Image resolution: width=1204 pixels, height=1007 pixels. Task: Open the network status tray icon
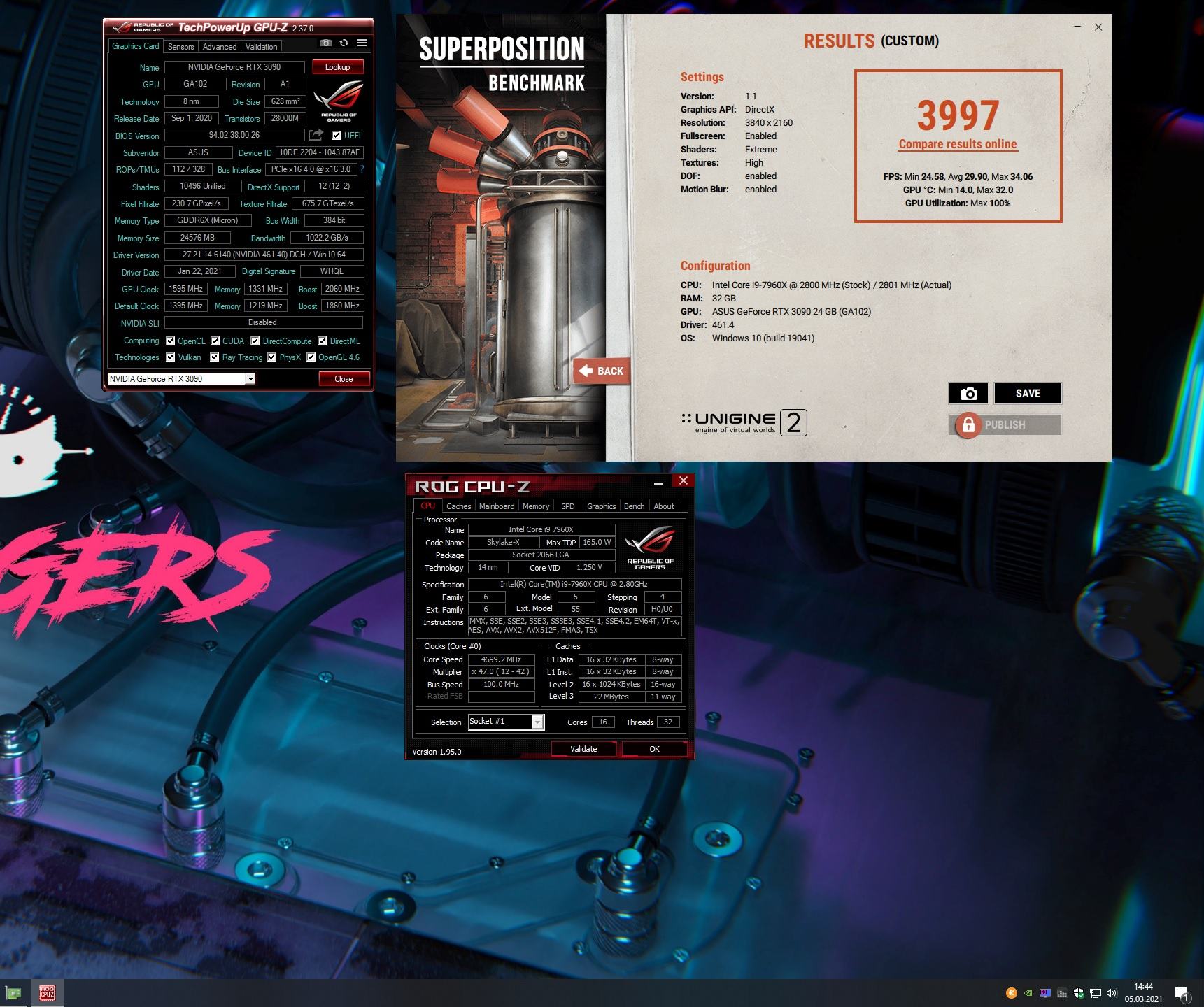click(1096, 993)
